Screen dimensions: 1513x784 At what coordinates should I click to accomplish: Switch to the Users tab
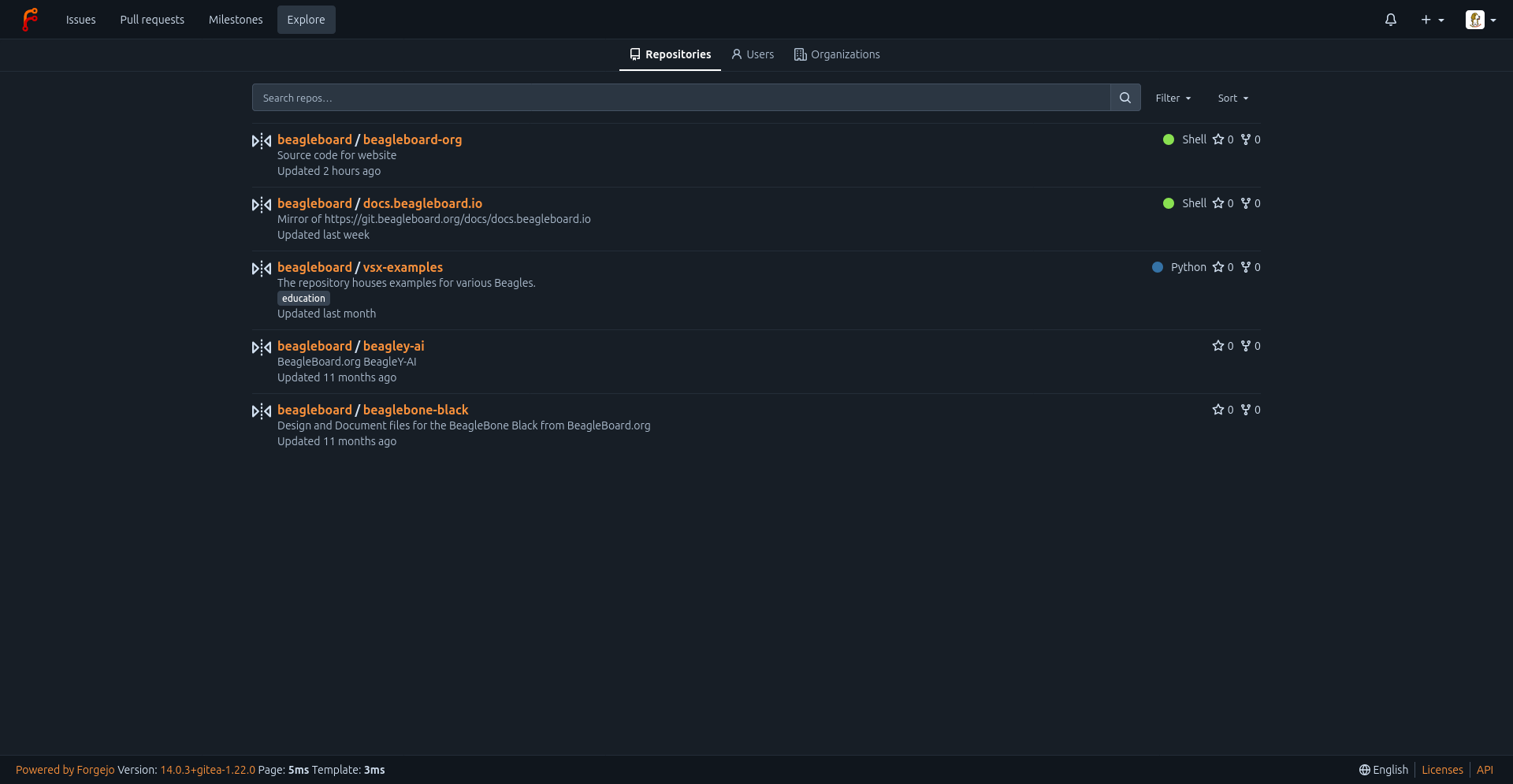[x=753, y=54]
